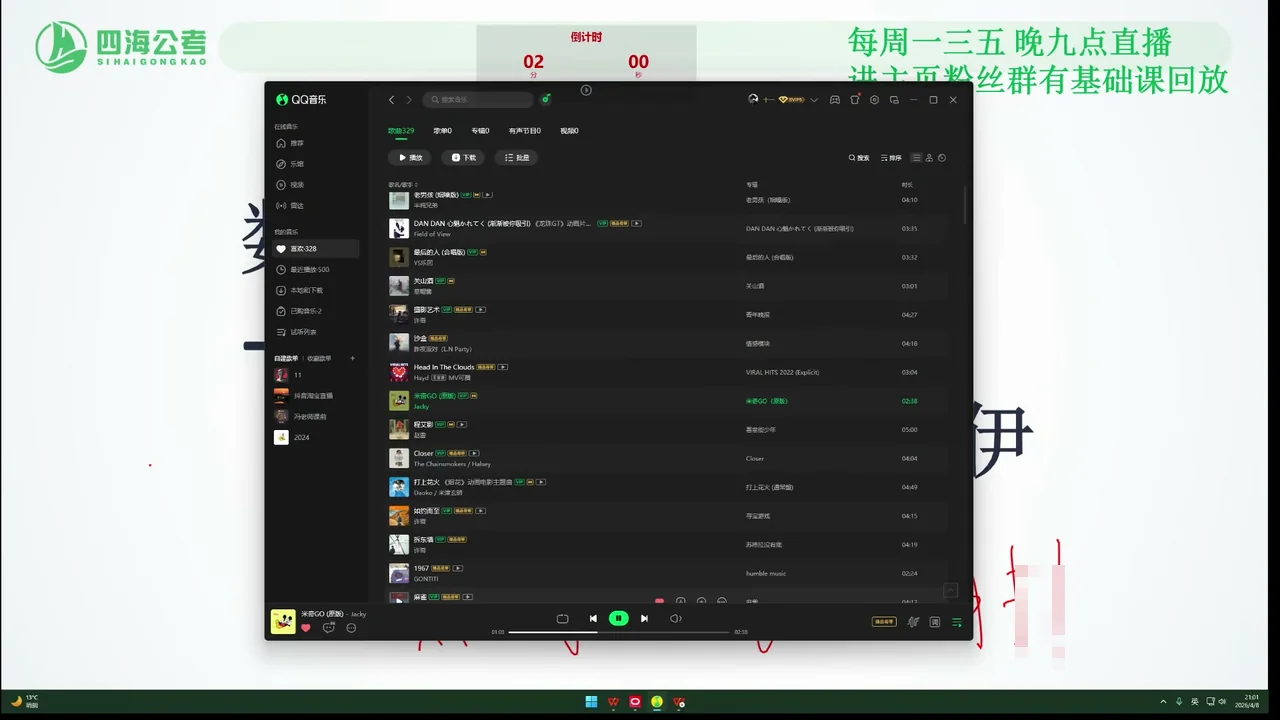
Task: Open the 排序 sort dropdown
Action: click(x=891, y=158)
